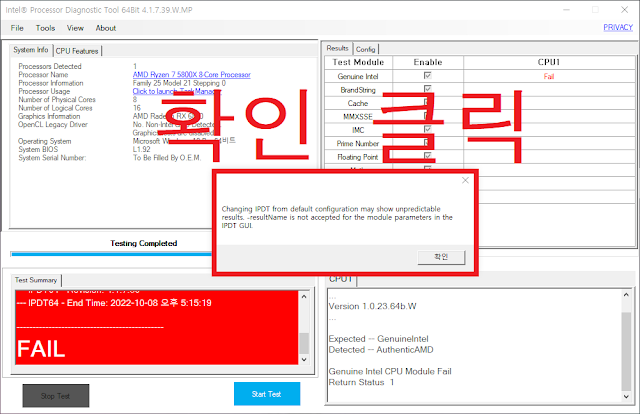Close the Intel Processor Diagnostic Tool window
This screenshot has width=640, height=414.
click(x=624, y=10)
